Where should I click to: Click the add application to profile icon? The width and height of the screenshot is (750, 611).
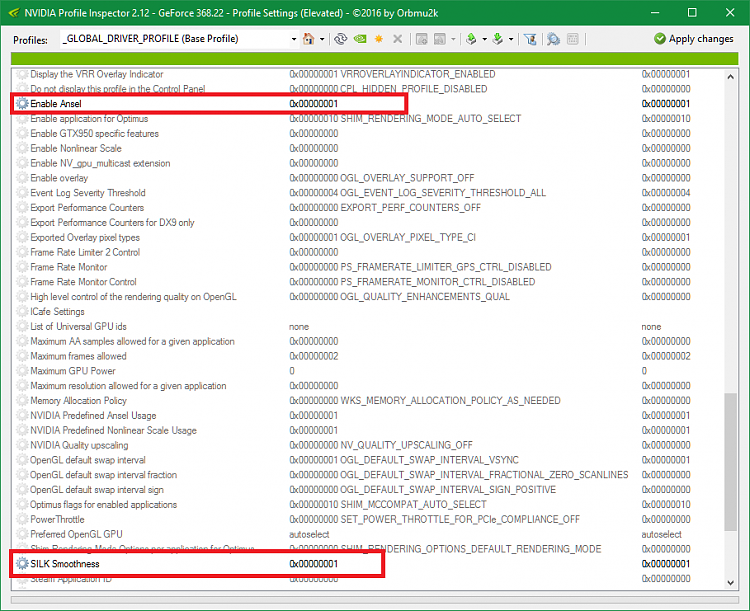point(421,39)
